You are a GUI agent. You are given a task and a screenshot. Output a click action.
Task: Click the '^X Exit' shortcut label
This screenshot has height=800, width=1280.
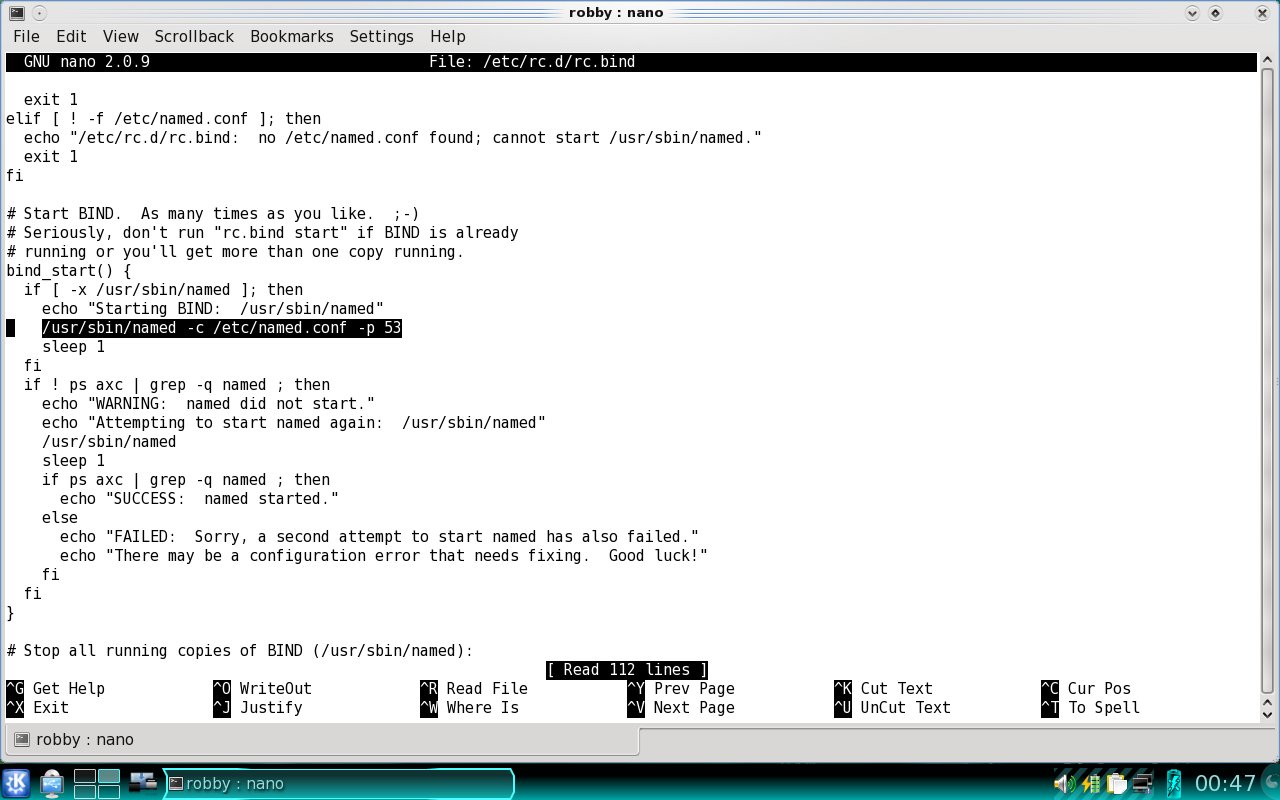tap(37, 708)
